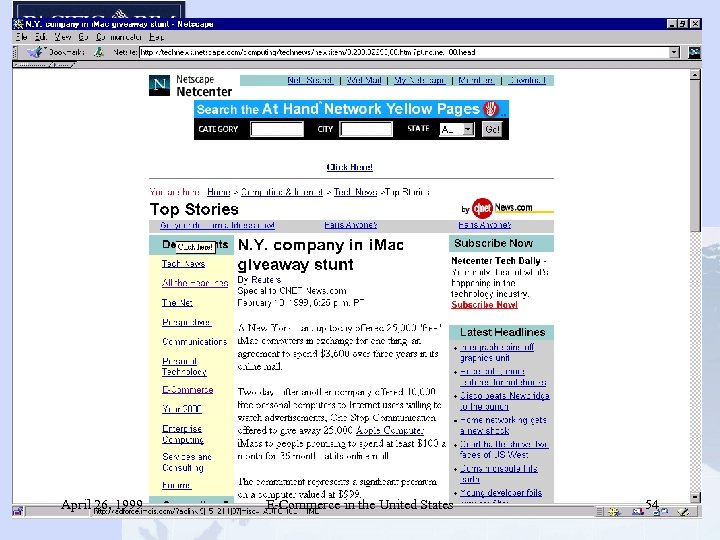The height and width of the screenshot is (540, 720).
Task: Open E-Commerce department link
Action: tap(187, 389)
